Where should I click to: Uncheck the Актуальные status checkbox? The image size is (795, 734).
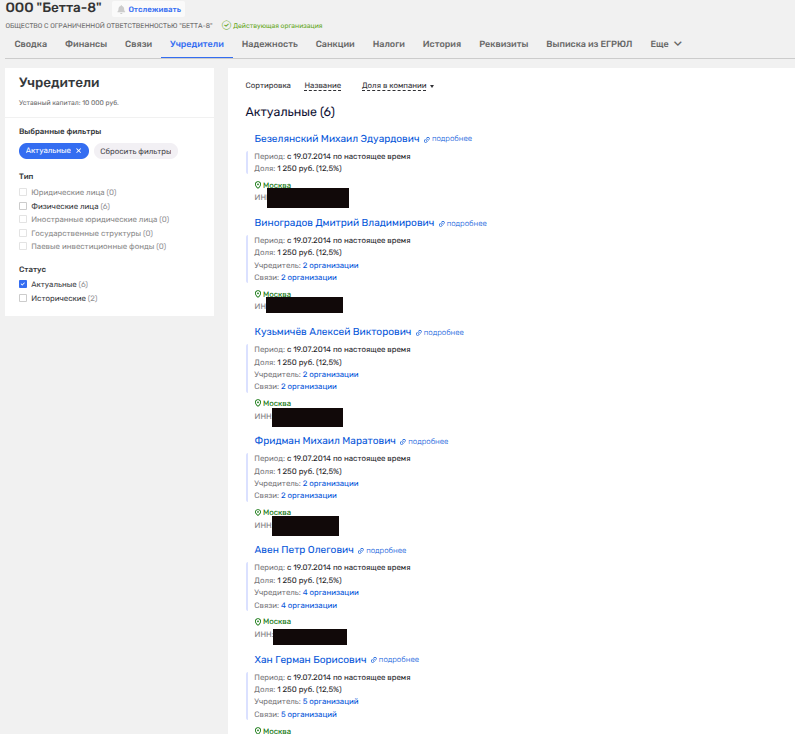pos(23,285)
